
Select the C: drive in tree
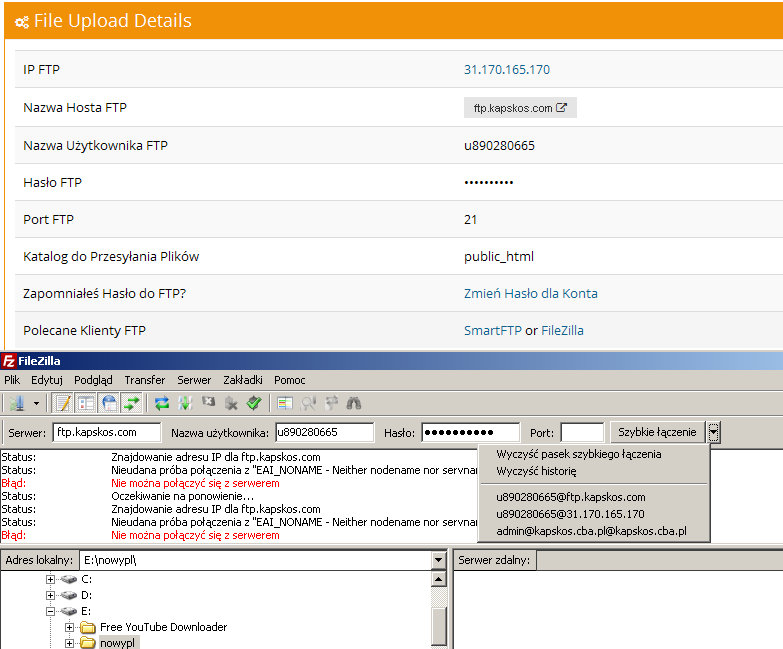[86, 579]
